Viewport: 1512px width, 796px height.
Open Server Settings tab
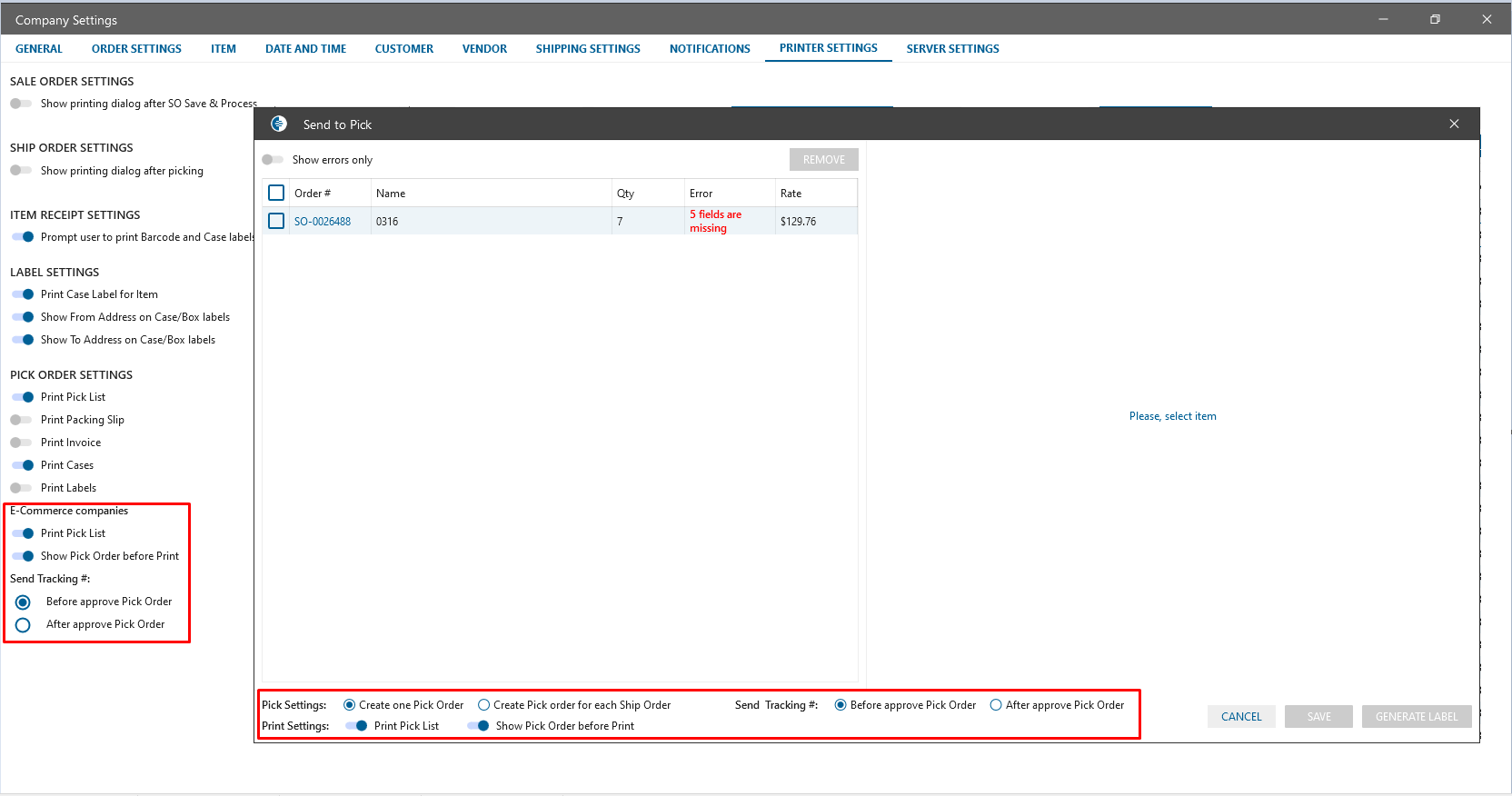[952, 49]
